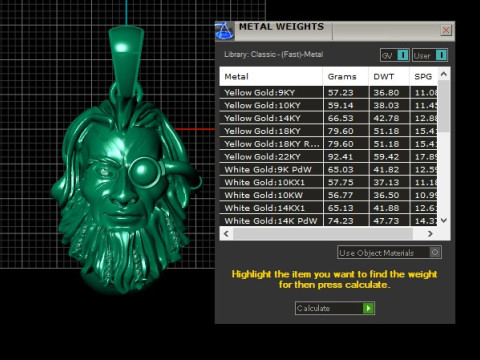Click the table scroll down arrow
Screen dimensions: 480x360
tap(444, 220)
